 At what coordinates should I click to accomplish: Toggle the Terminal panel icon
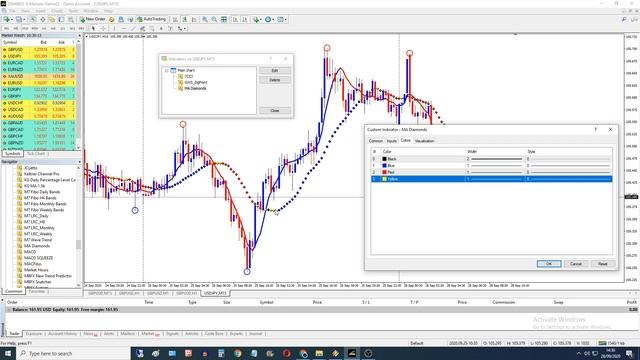pyautogui.click(x=61, y=19)
